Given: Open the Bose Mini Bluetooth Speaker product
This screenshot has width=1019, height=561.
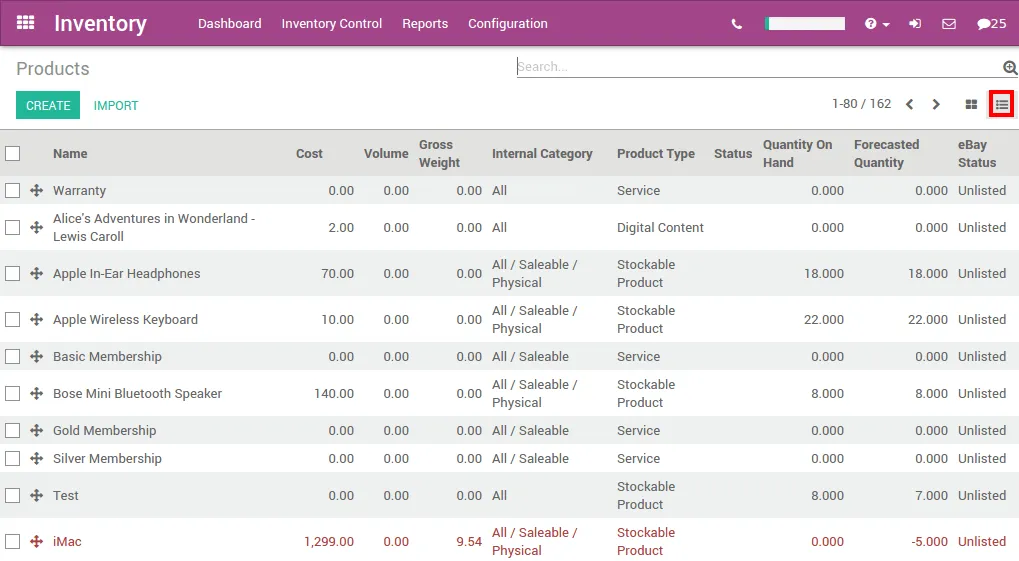Looking at the screenshot, I should (137, 394).
